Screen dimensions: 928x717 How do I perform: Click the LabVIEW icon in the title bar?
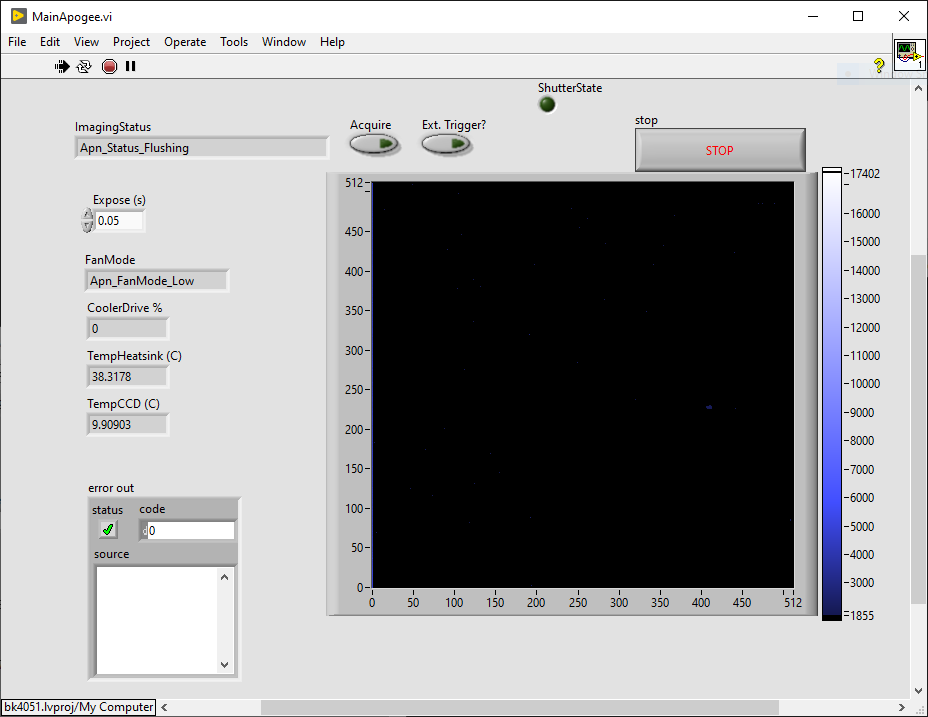[18, 16]
